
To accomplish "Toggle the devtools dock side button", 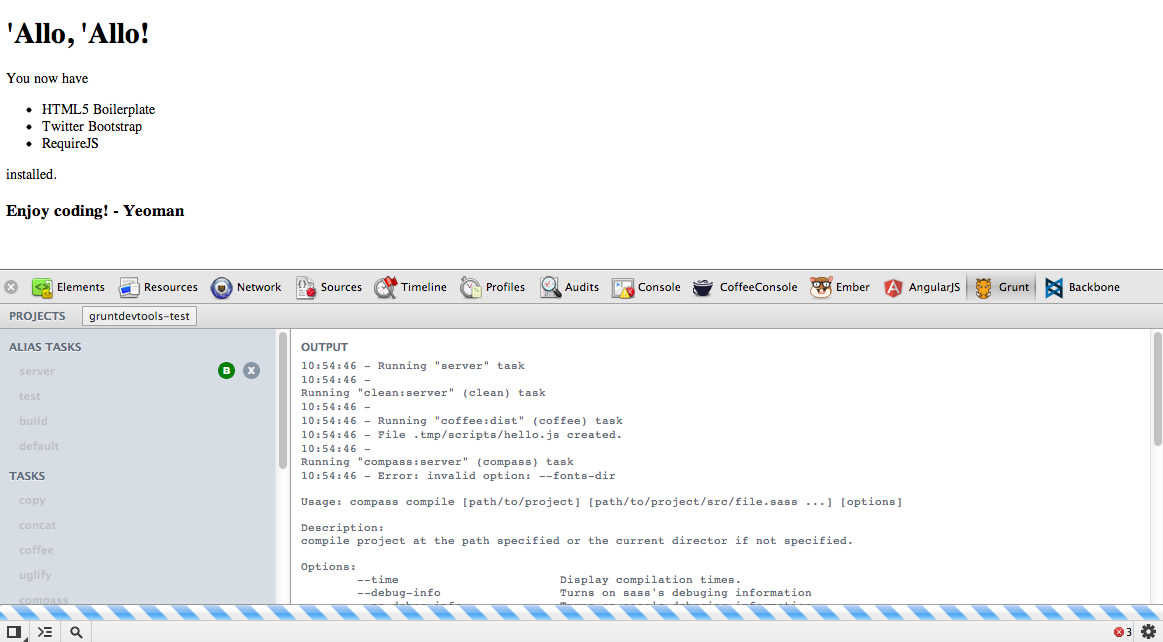I will 14,632.
